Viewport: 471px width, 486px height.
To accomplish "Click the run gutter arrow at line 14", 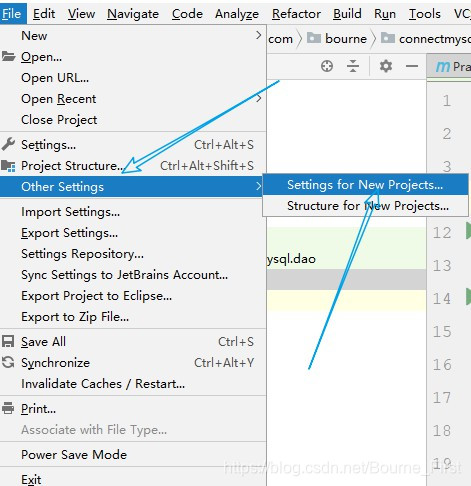I will pos(468,297).
